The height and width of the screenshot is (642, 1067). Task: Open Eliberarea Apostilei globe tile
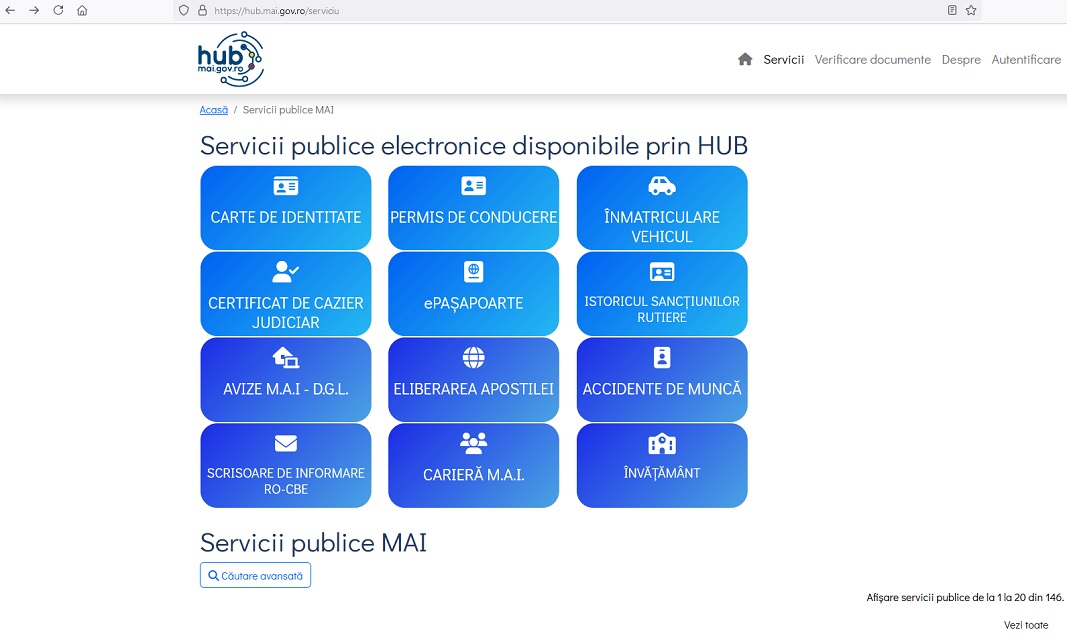click(473, 380)
